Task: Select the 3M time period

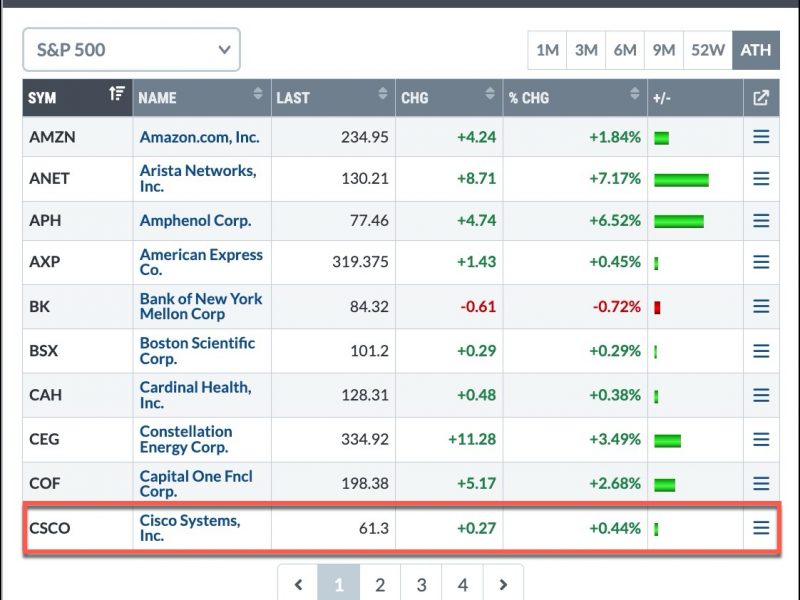Action: 586,50
